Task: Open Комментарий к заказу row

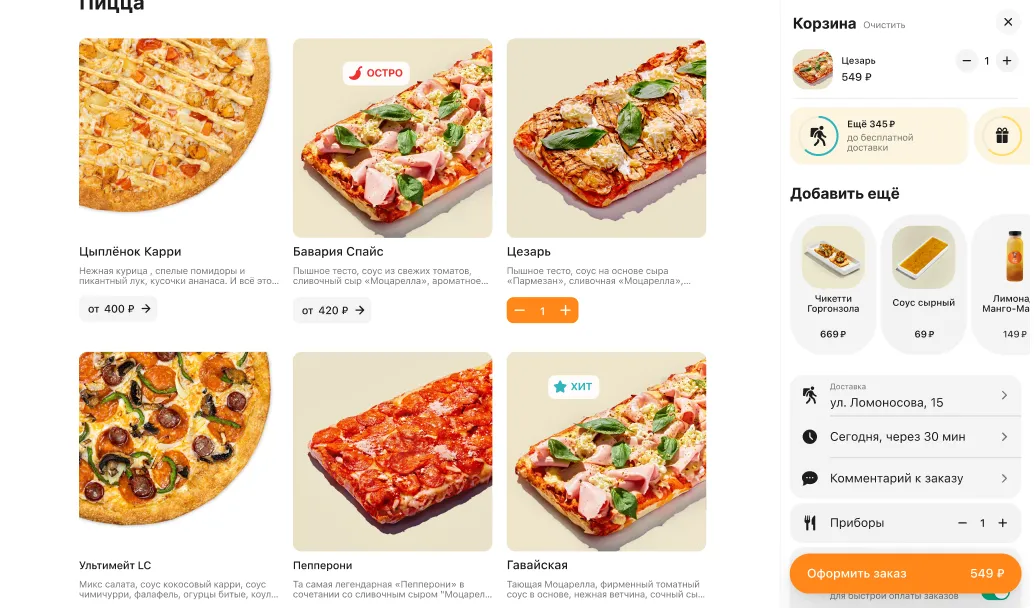Action: pos(905,478)
